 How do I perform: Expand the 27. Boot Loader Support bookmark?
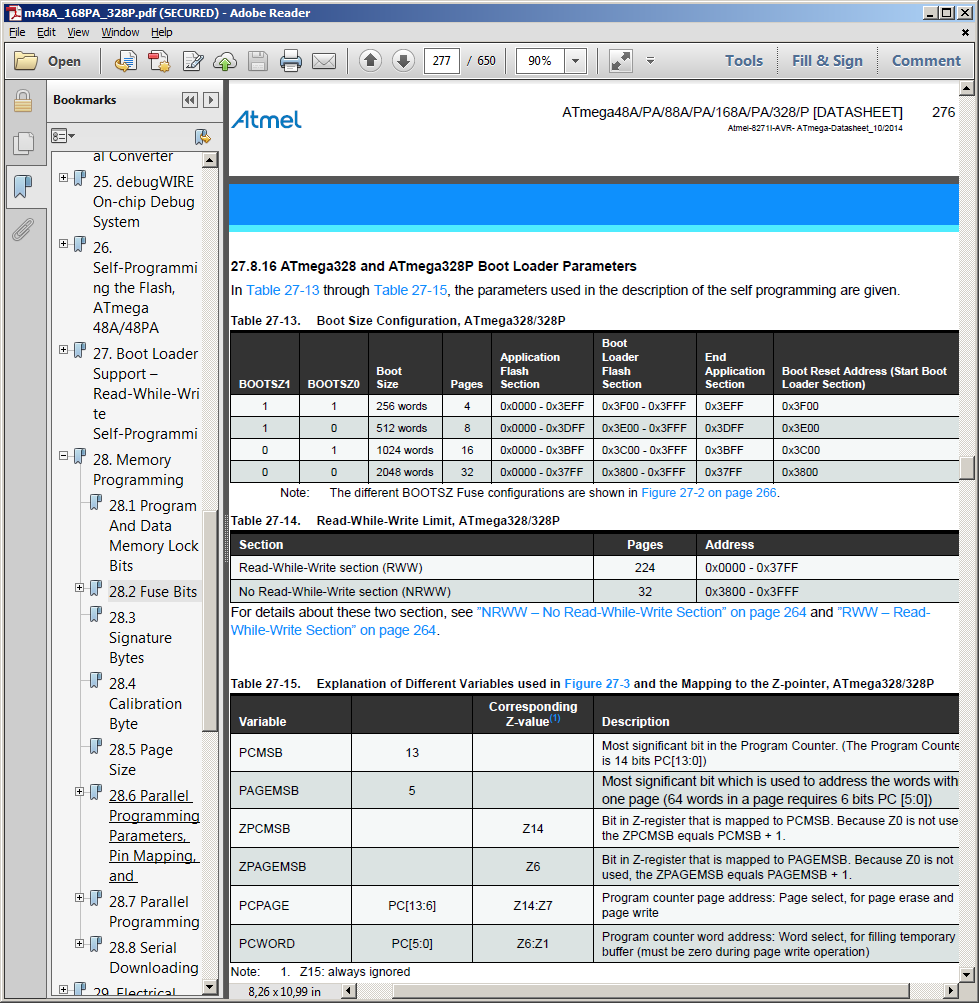[x=64, y=350]
